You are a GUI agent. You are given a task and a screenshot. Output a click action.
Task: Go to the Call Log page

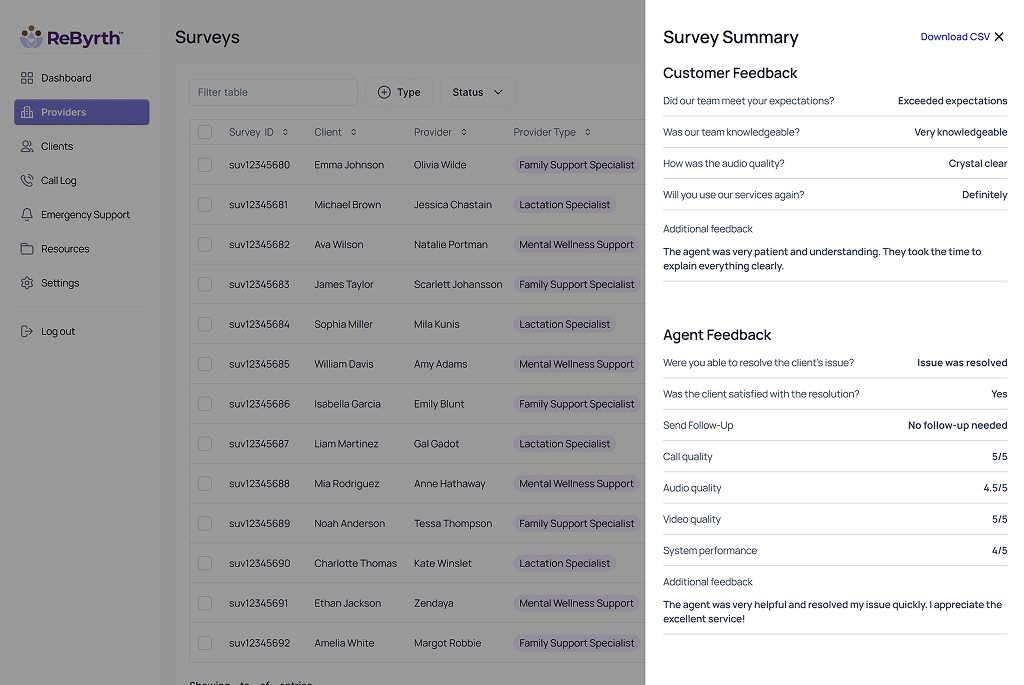click(x=58, y=181)
